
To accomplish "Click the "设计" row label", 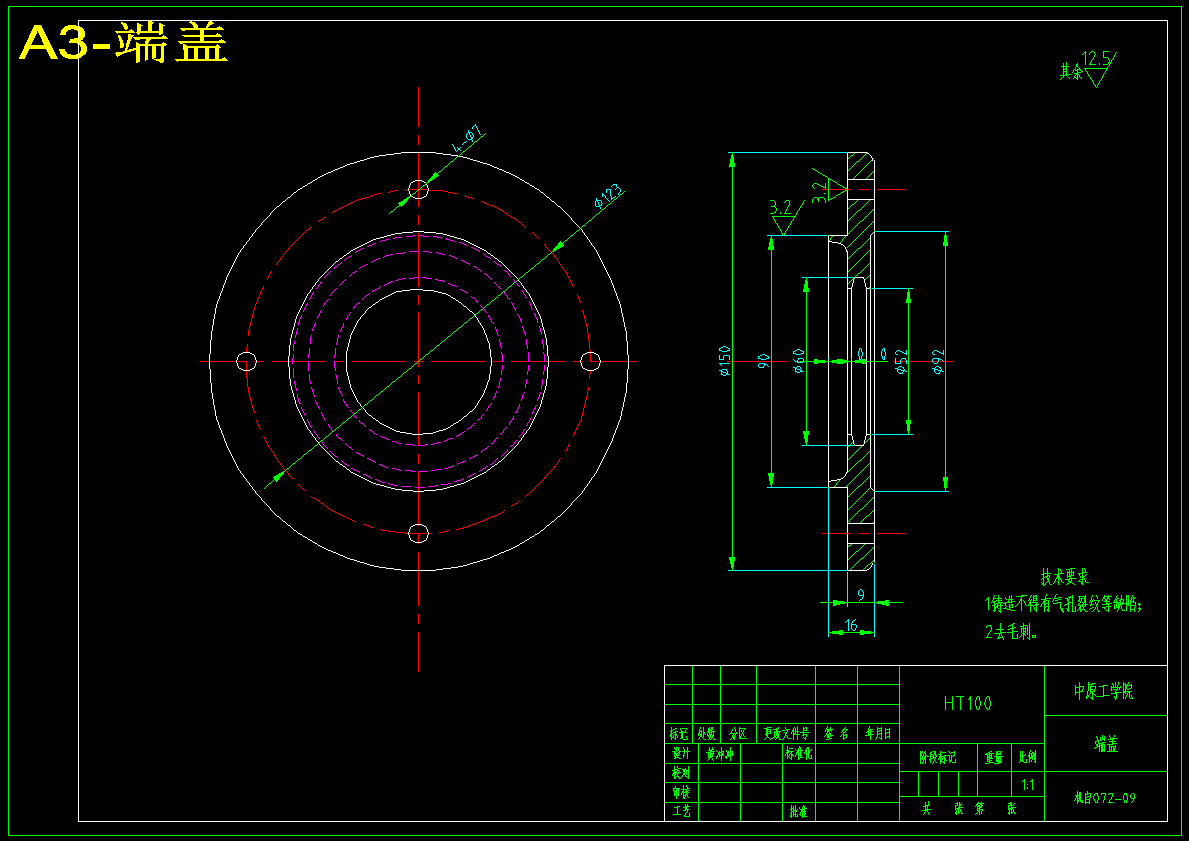I will [680, 754].
